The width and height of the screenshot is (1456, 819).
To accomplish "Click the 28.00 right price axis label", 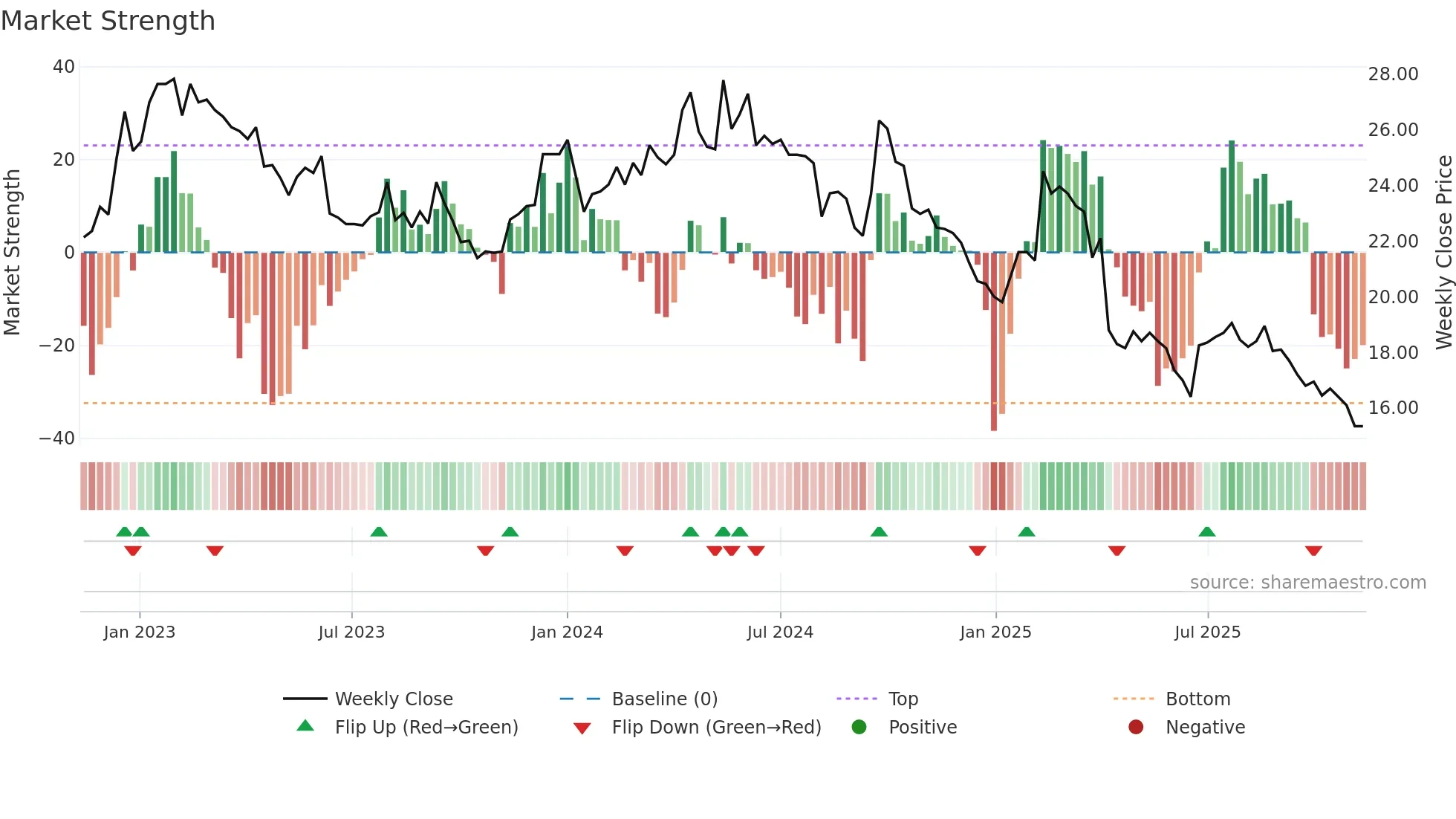I will pyautogui.click(x=1393, y=74).
